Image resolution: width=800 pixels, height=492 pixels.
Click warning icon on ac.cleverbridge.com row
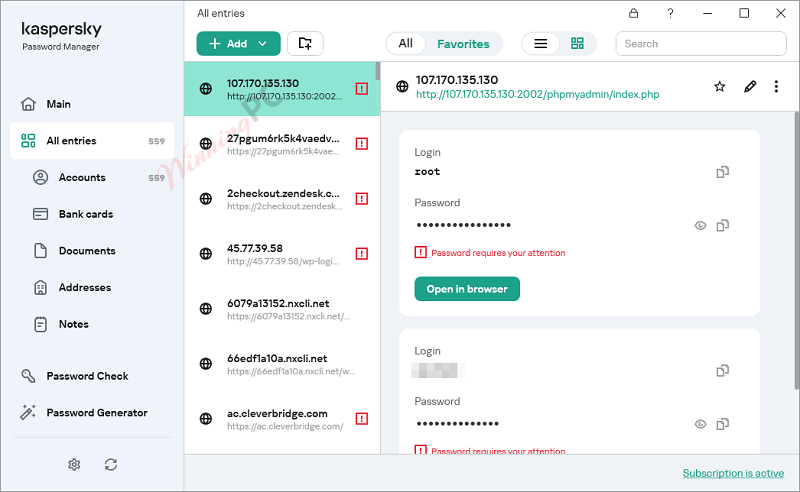(362, 419)
